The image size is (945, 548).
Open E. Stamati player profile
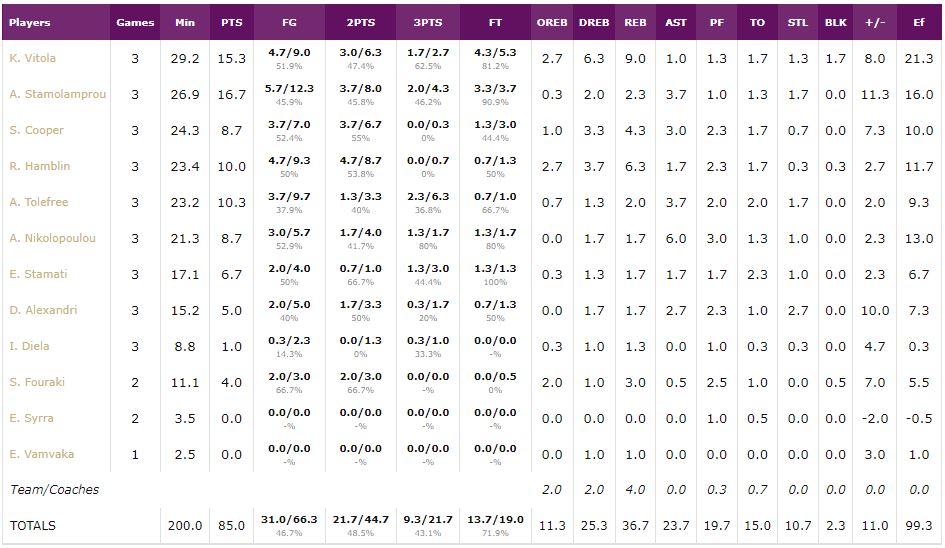[38, 274]
